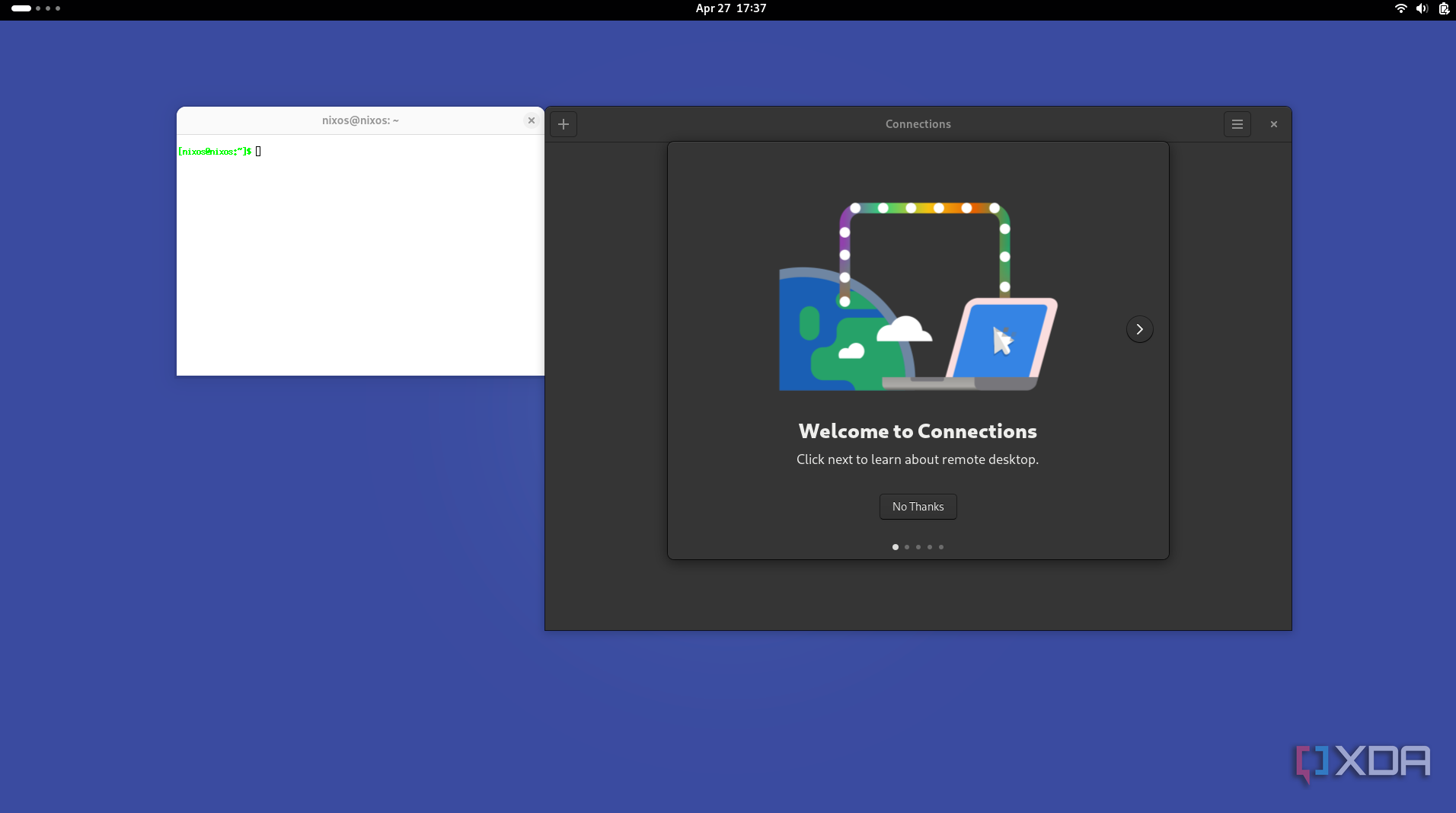1456x813 pixels.
Task: Close the nixos terminal window
Action: click(x=532, y=120)
